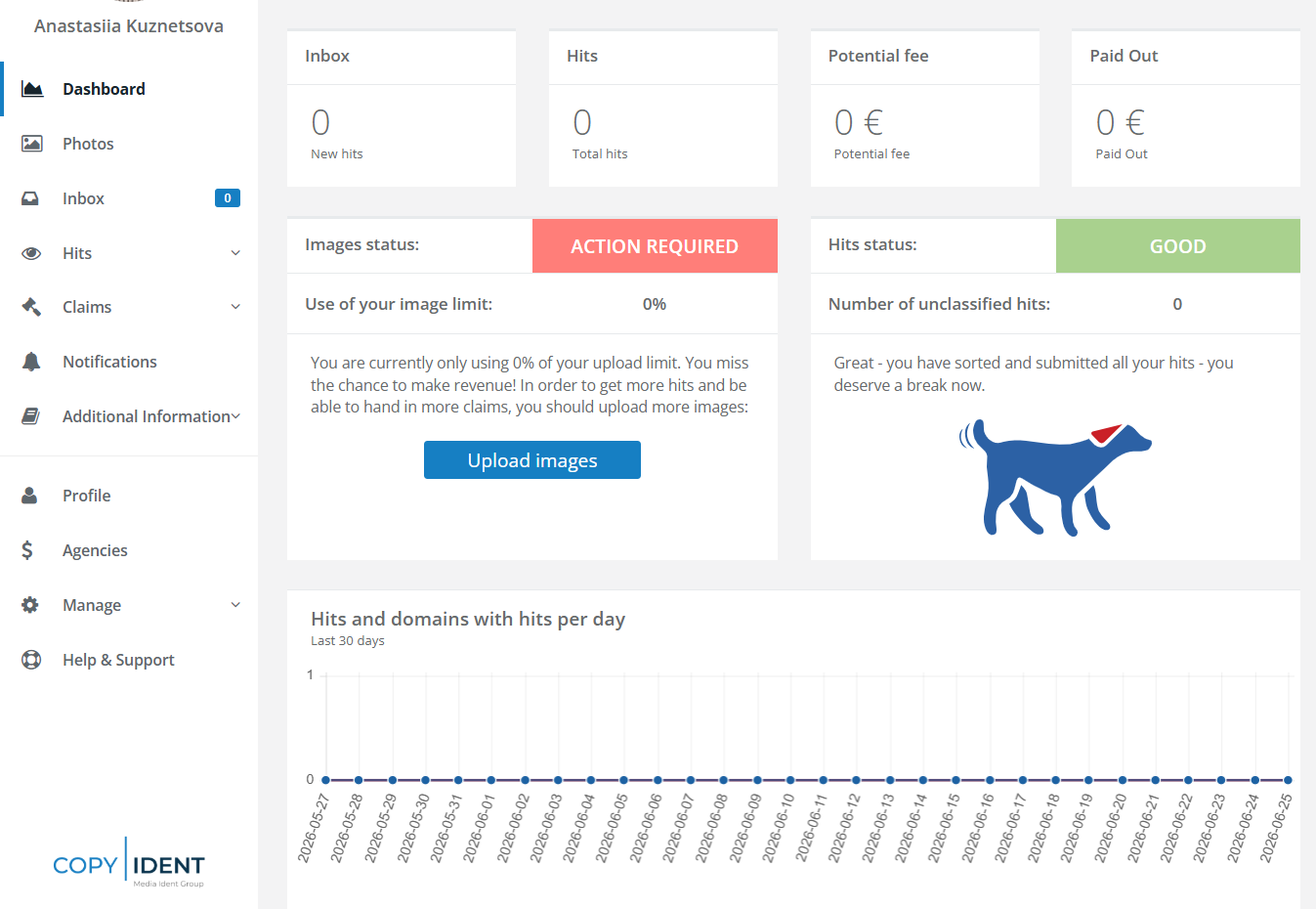Image resolution: width=1316 pixels, height=909 pixels.
Task: Expand the Hits submenu chevron
Action: (235, 253)
